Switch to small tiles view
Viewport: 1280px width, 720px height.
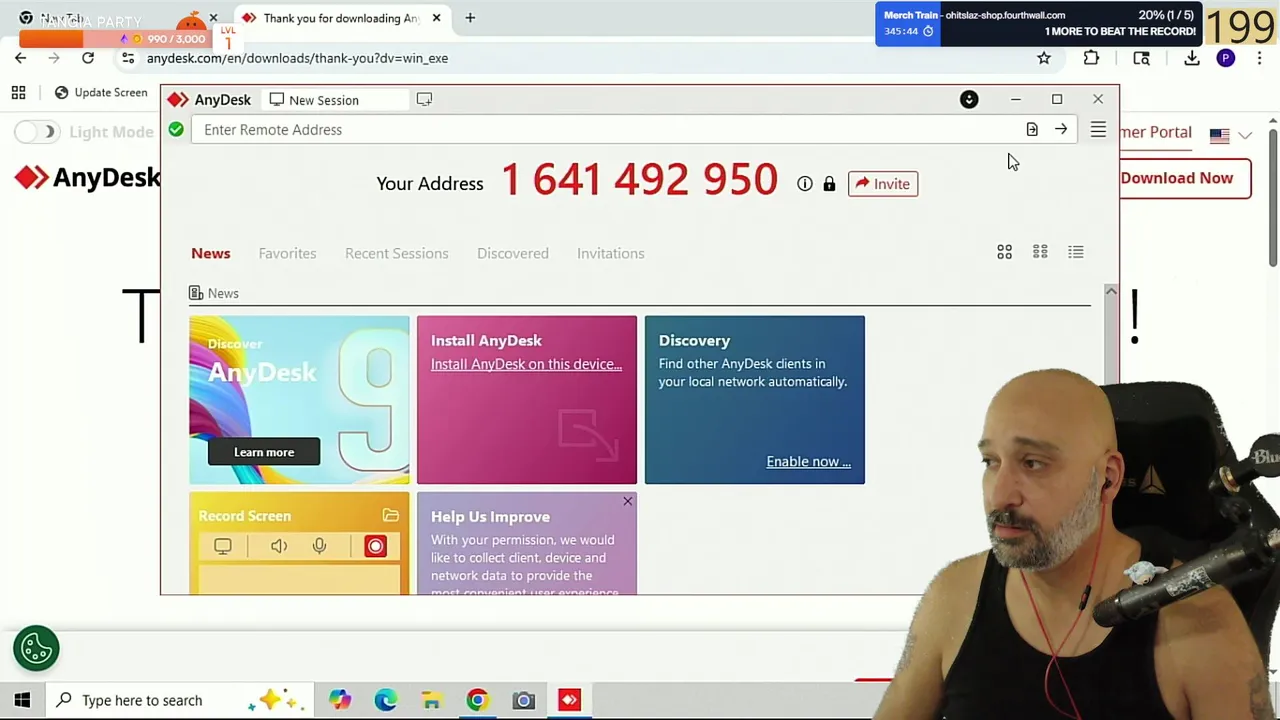coord(1040,252)
